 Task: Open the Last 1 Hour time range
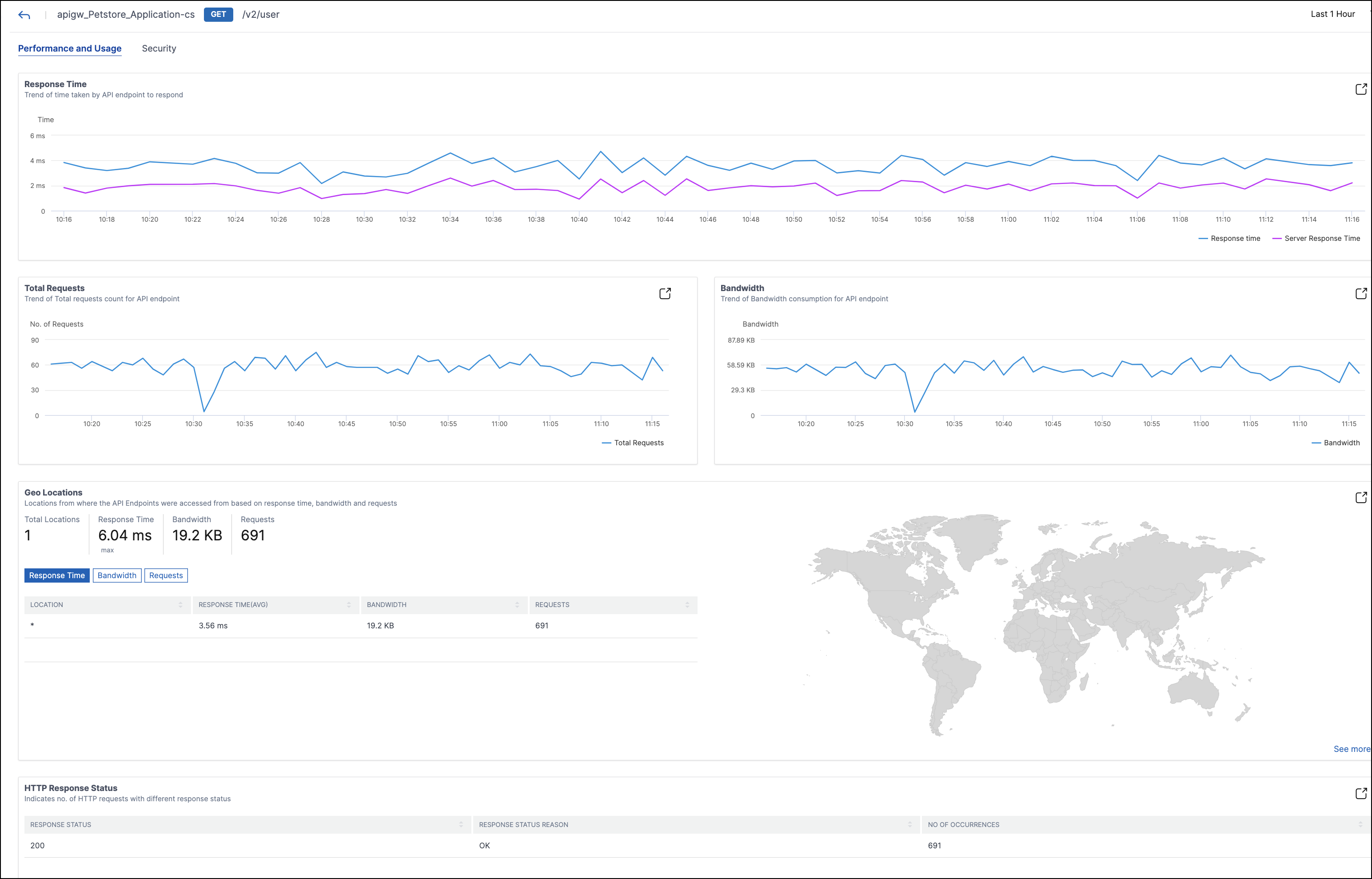click(x=1332, y=14)
